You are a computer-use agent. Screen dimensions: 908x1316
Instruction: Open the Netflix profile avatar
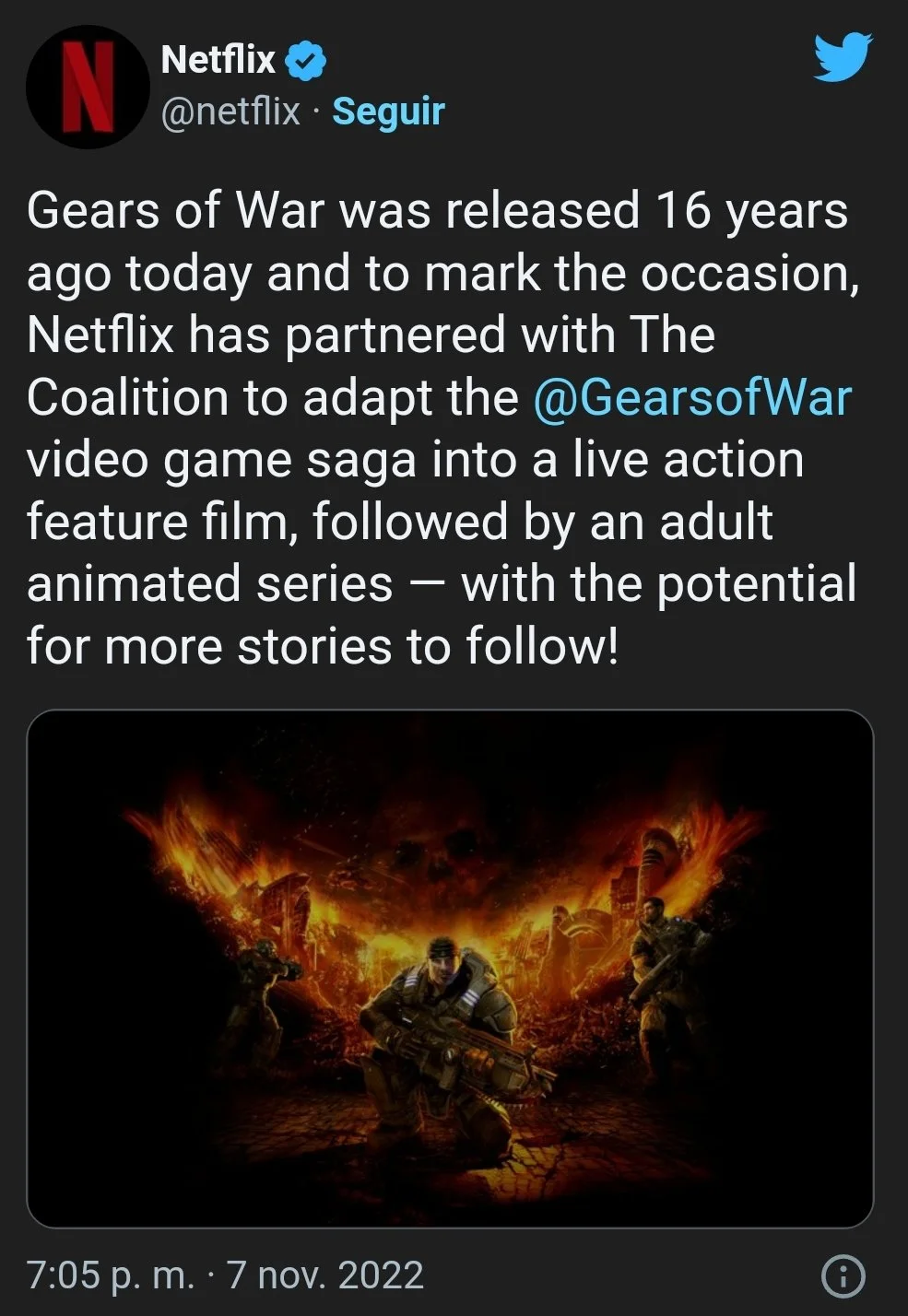pos(88,87)
